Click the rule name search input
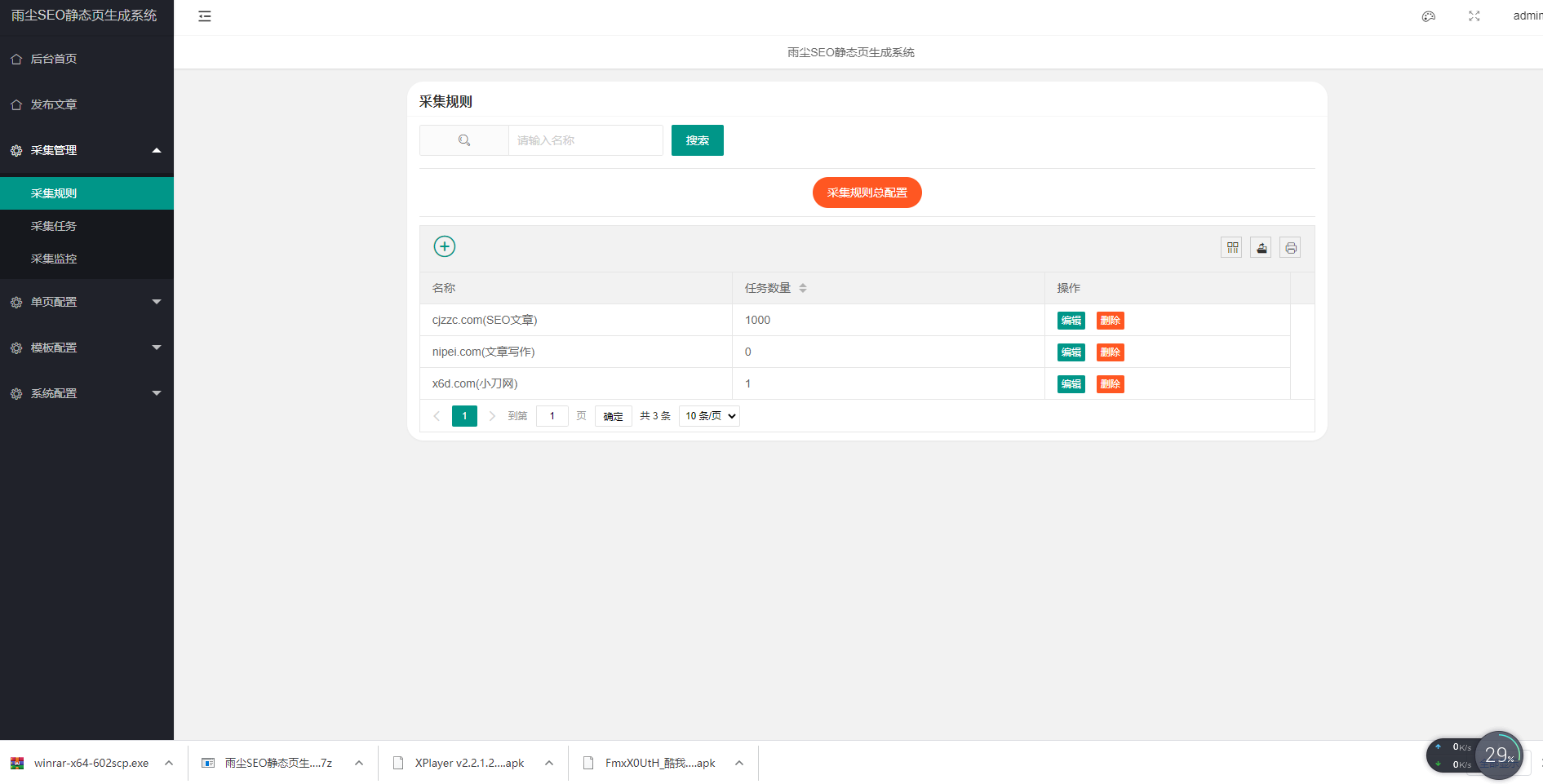This screenshot has width=1543, height=784. point(585,140)
